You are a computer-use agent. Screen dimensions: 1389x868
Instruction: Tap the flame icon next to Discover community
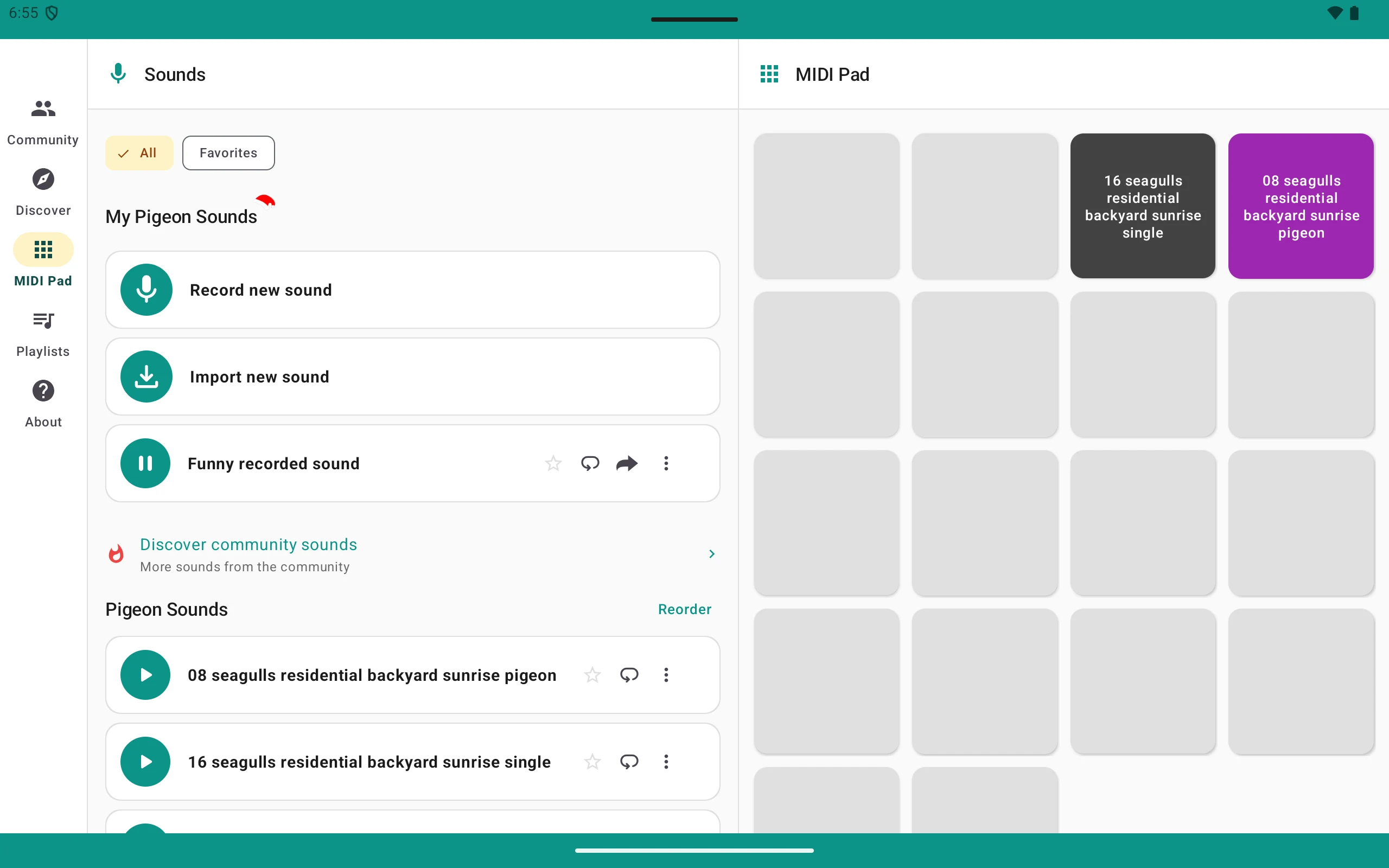tap(116, 554)
